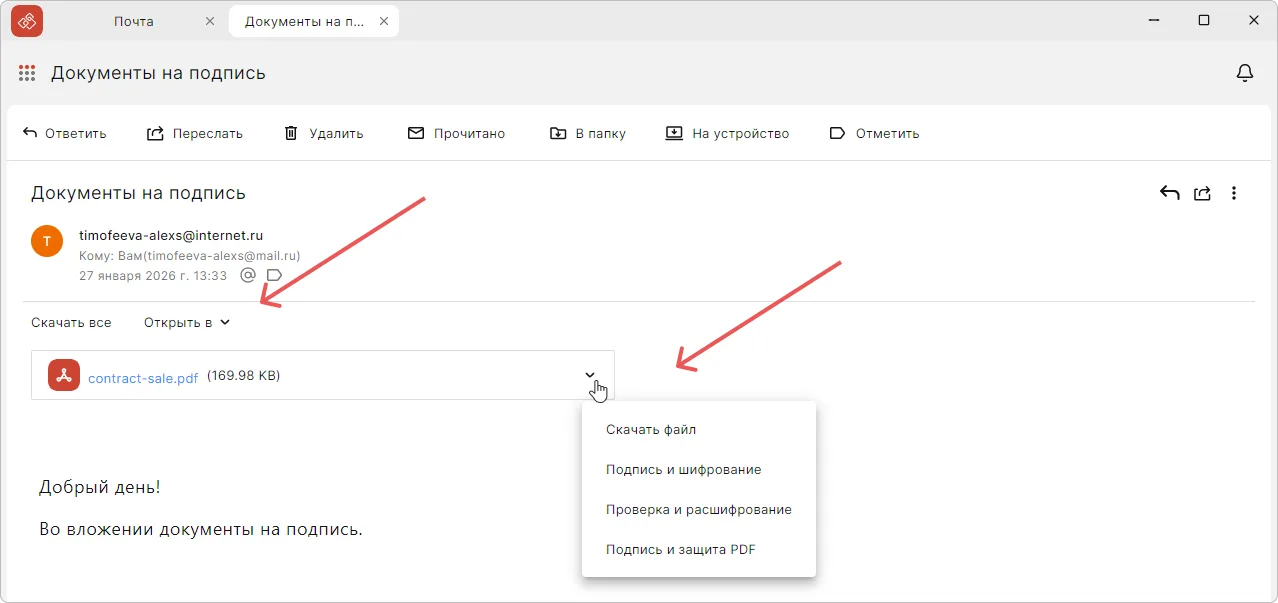Click the red PDF file icon
Viewport: 1278px width, 603px height.
pos(64,376)
